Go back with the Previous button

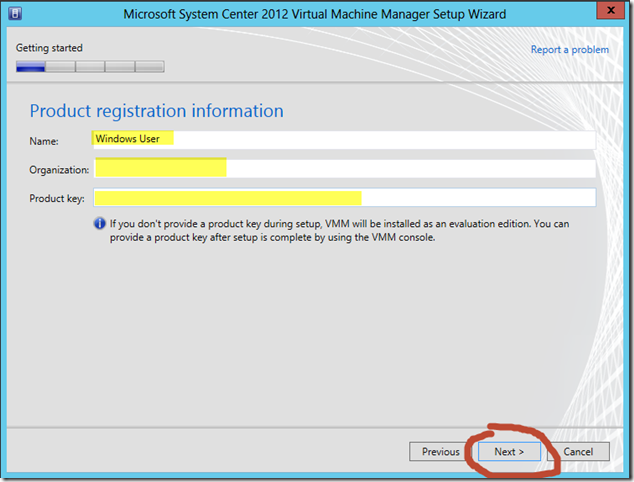(x=440, y=451)
